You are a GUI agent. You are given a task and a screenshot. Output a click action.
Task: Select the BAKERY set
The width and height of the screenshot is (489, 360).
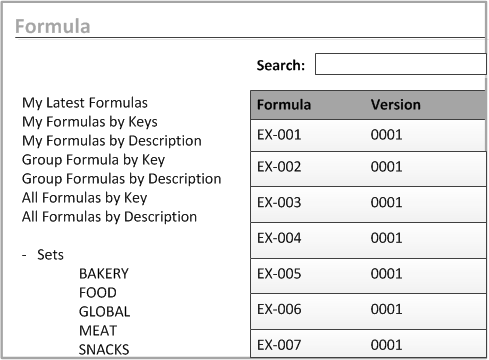104,274
